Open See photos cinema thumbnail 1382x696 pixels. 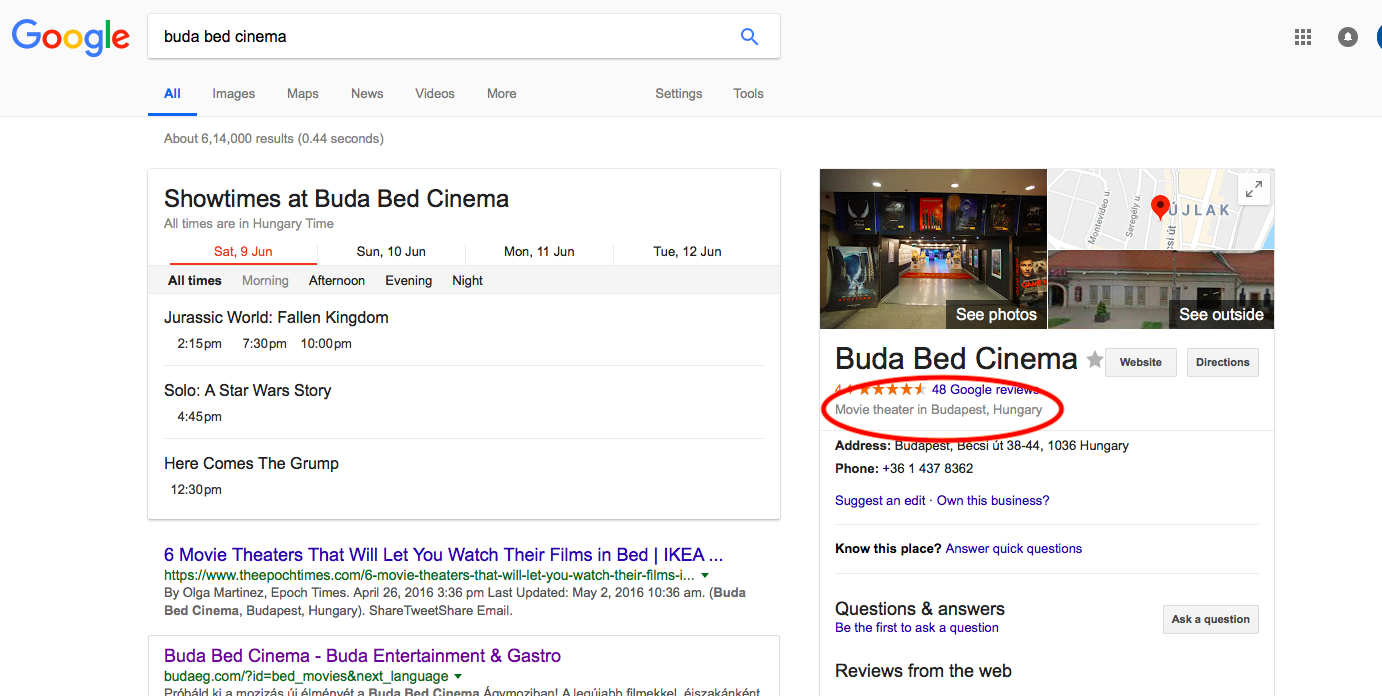point(933,249)
